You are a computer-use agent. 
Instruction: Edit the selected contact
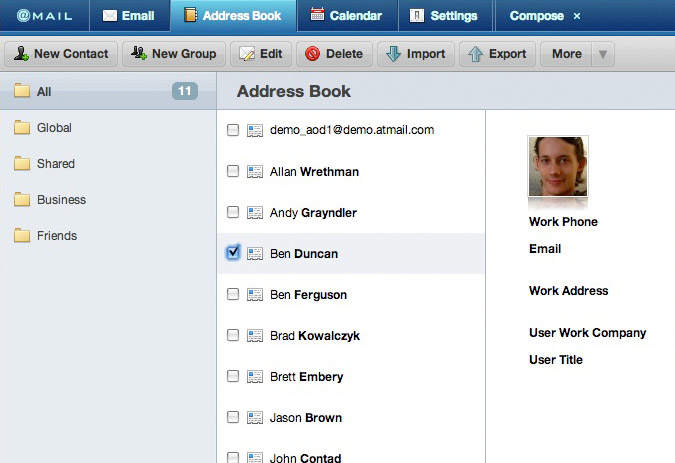pos(261,54)
